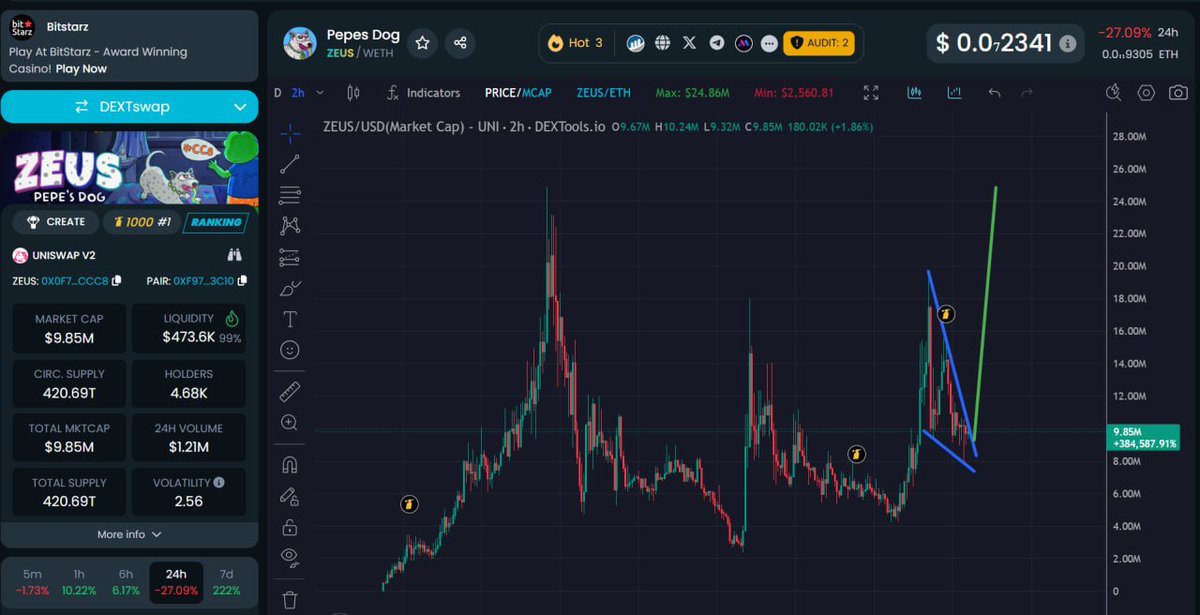Open quick symbol search icon
Viewport: 1200px width, 615px height.
(1114, 93)
